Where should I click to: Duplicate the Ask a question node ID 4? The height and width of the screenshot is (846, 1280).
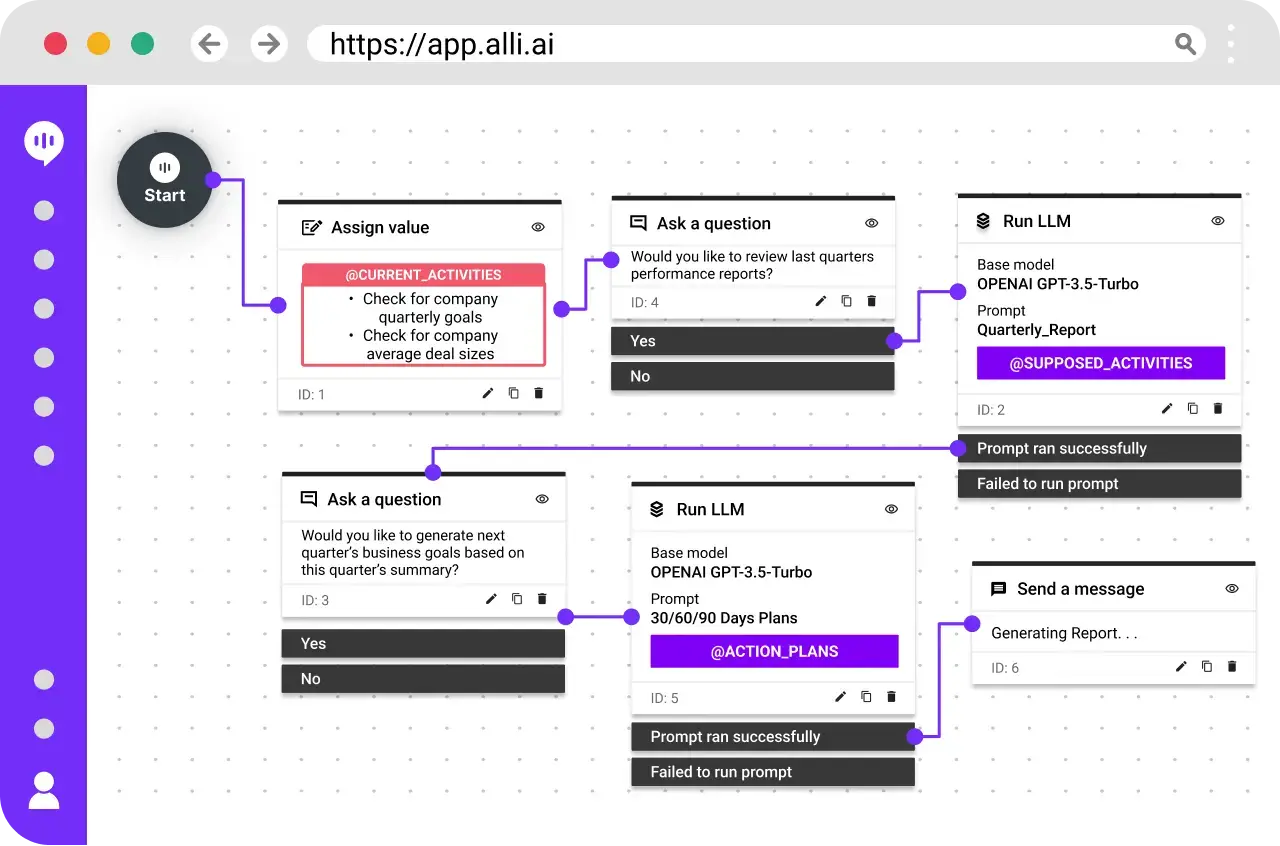pos(846,301)
